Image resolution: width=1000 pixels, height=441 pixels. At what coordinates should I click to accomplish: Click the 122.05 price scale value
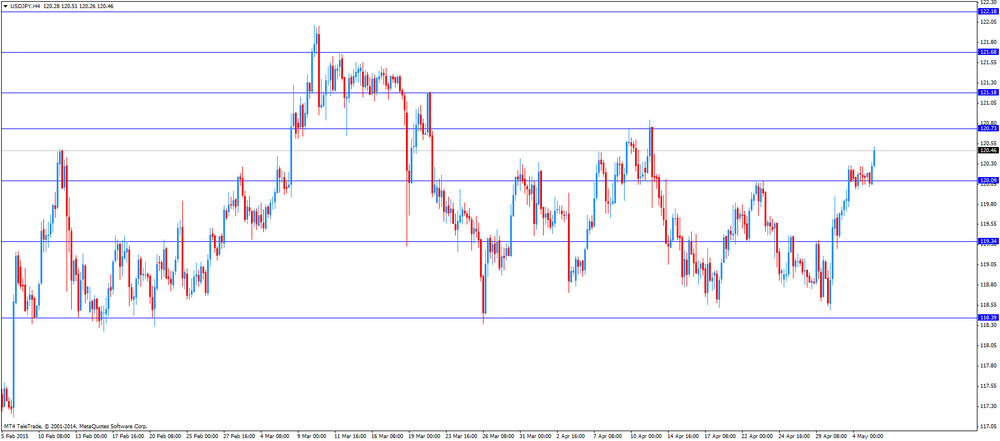[988, 22]
